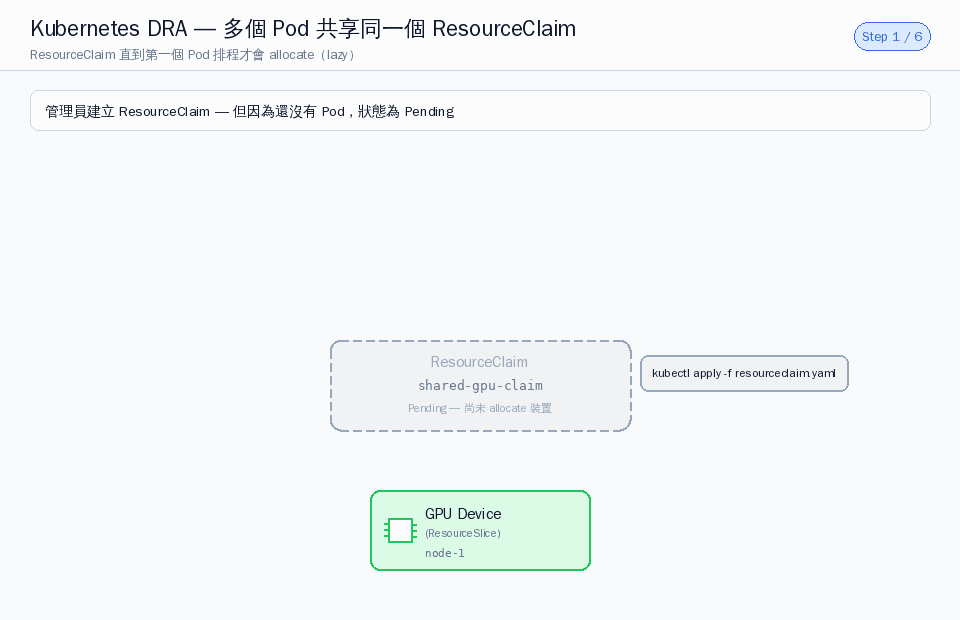
Task: Click the step description box about Pending status
Action: pyautogui.click(x=481, y=111)
